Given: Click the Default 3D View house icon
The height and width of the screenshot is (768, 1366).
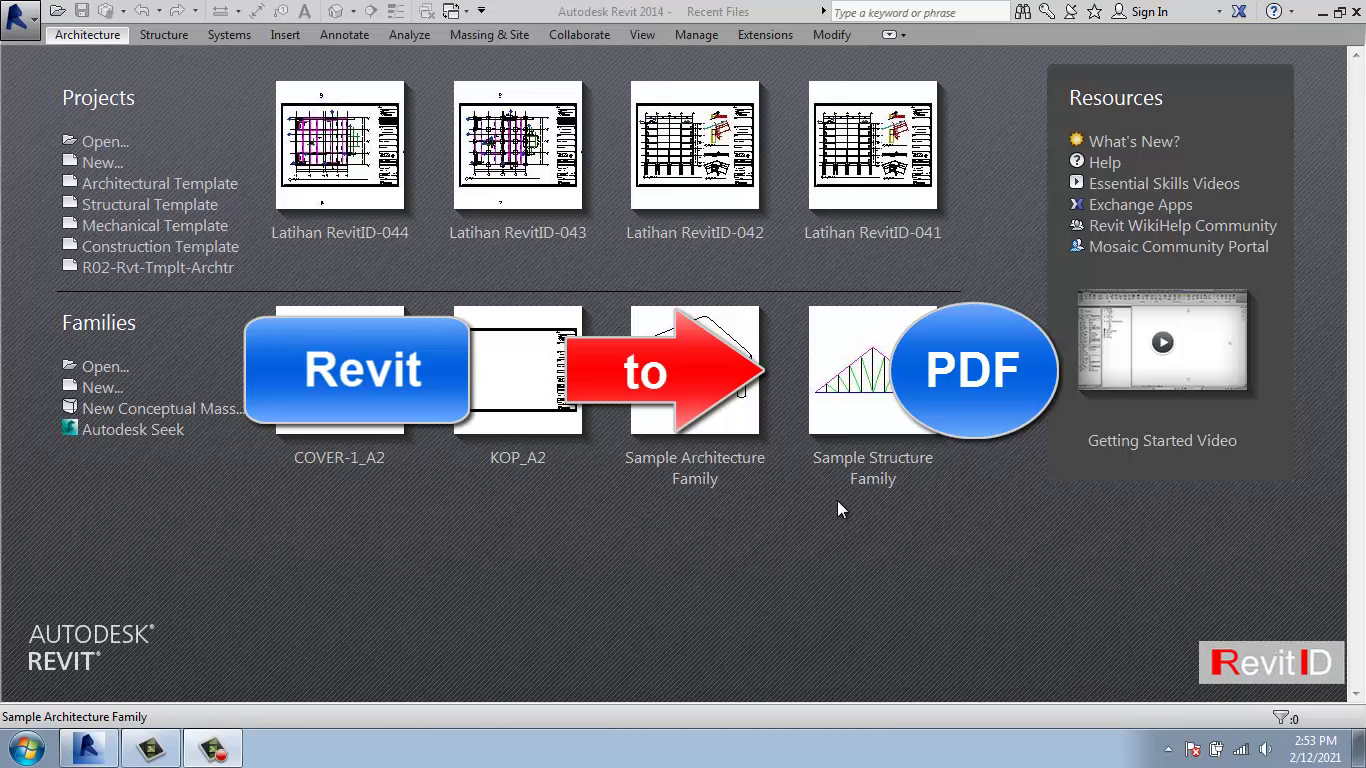Looking at the screenshot, I should 335,11.
